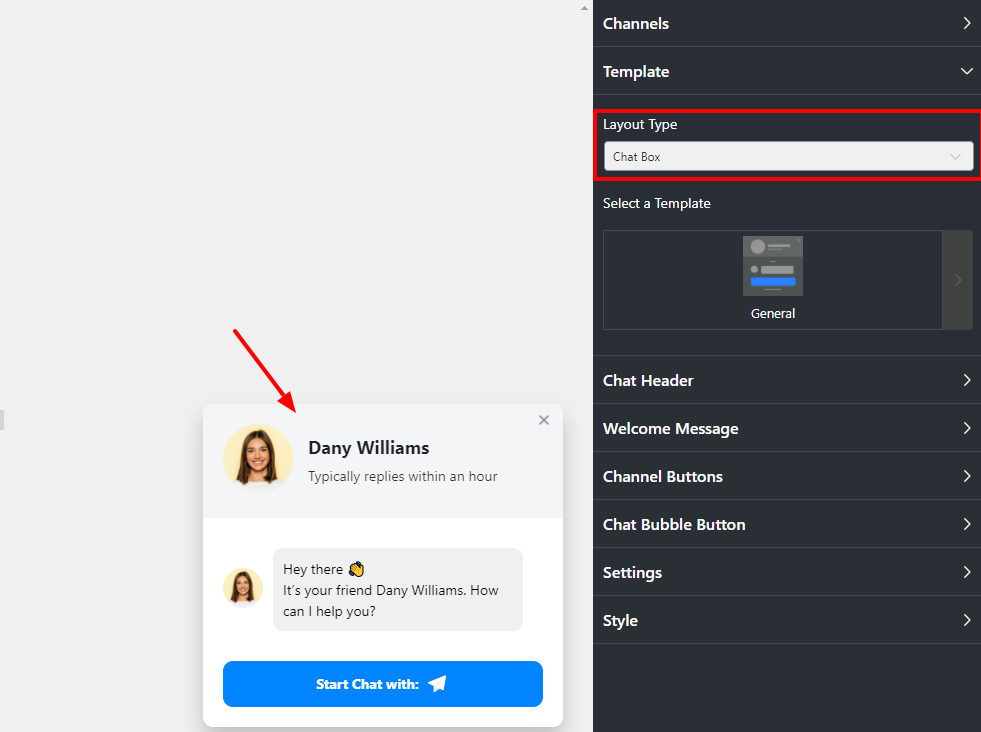The height and width of the screenshot is (732, 981).
Task: Click Dany Williams' large header avatar
Action: (x=258, y=459)
